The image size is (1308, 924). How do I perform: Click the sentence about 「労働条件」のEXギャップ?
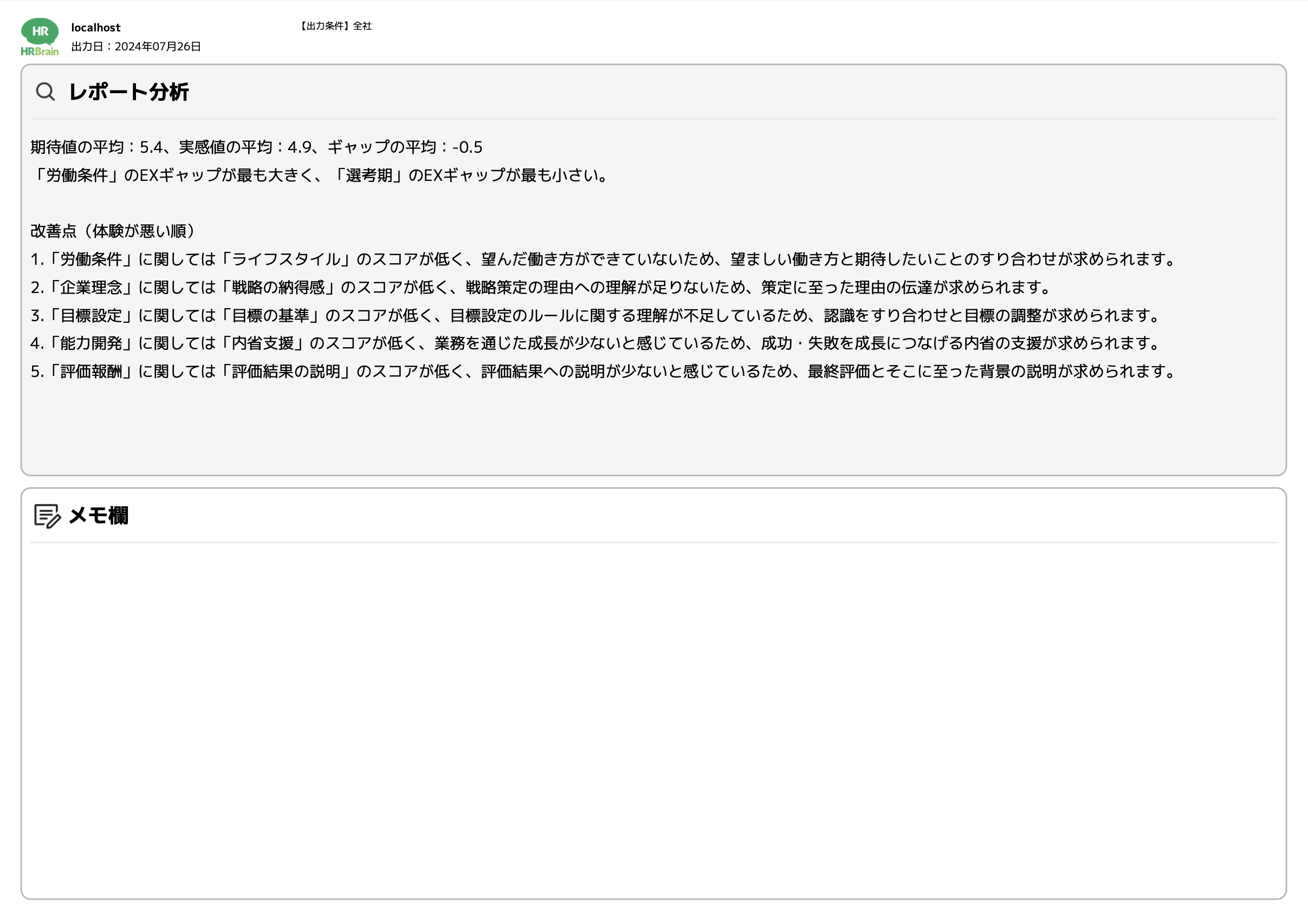(319, 175)
